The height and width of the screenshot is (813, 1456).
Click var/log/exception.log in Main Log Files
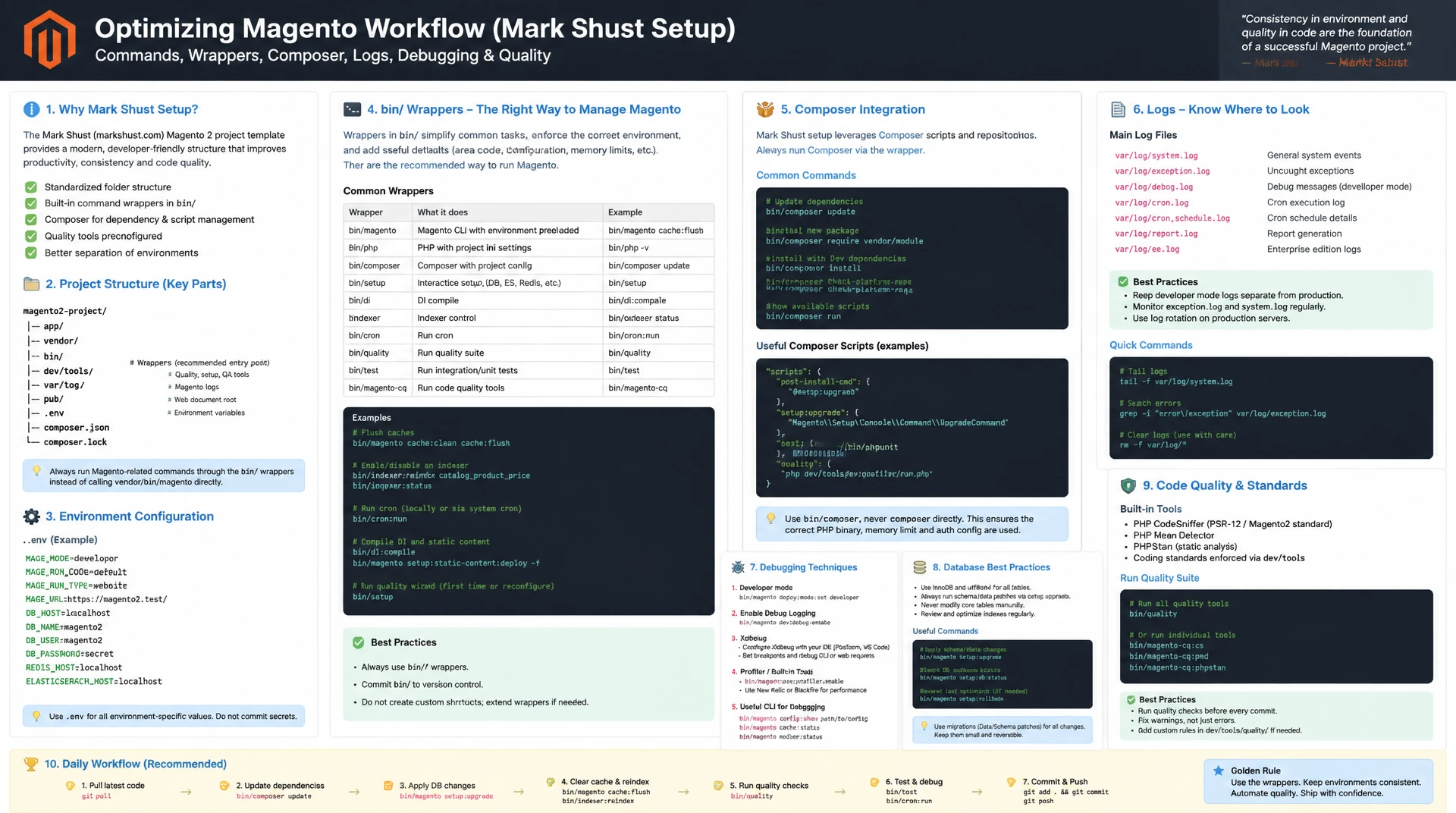point(1163,171)
